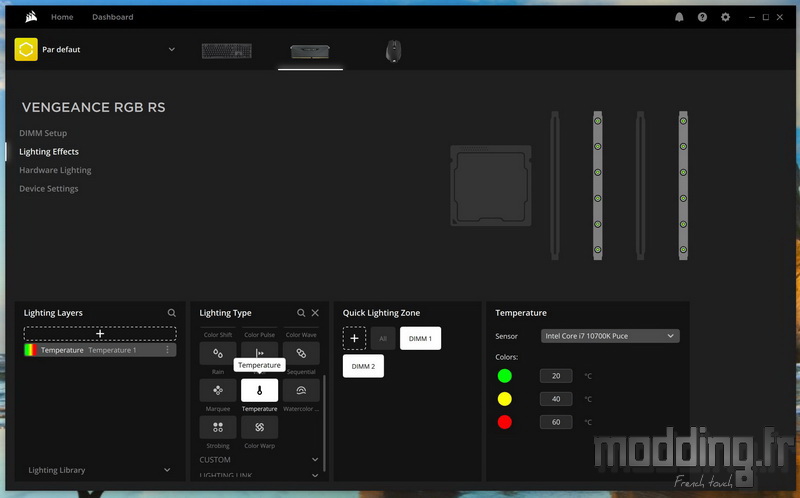Choose the Color Warp lighting effect
The image size is (800, 498).
[260, 427]
